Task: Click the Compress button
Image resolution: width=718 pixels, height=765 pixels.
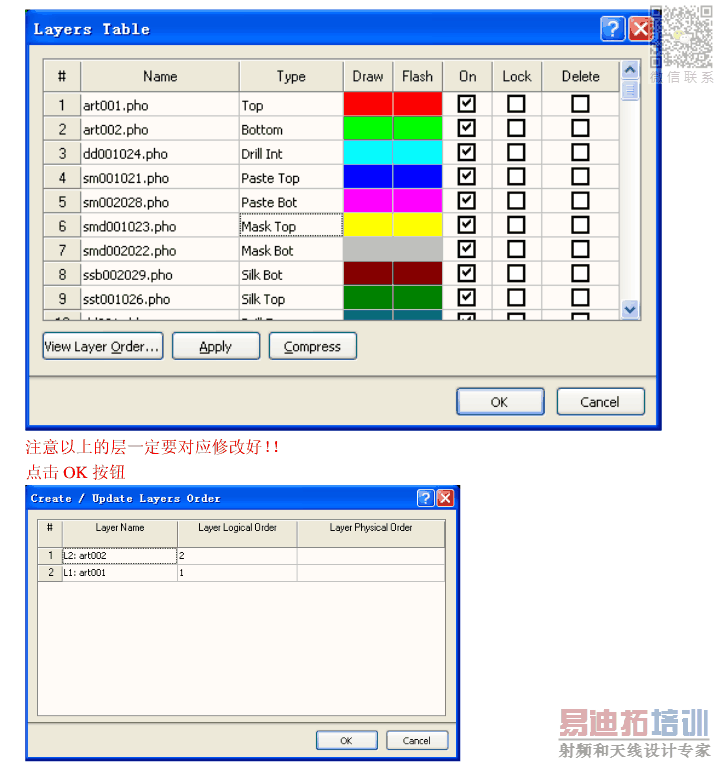Action: point(313,346)
